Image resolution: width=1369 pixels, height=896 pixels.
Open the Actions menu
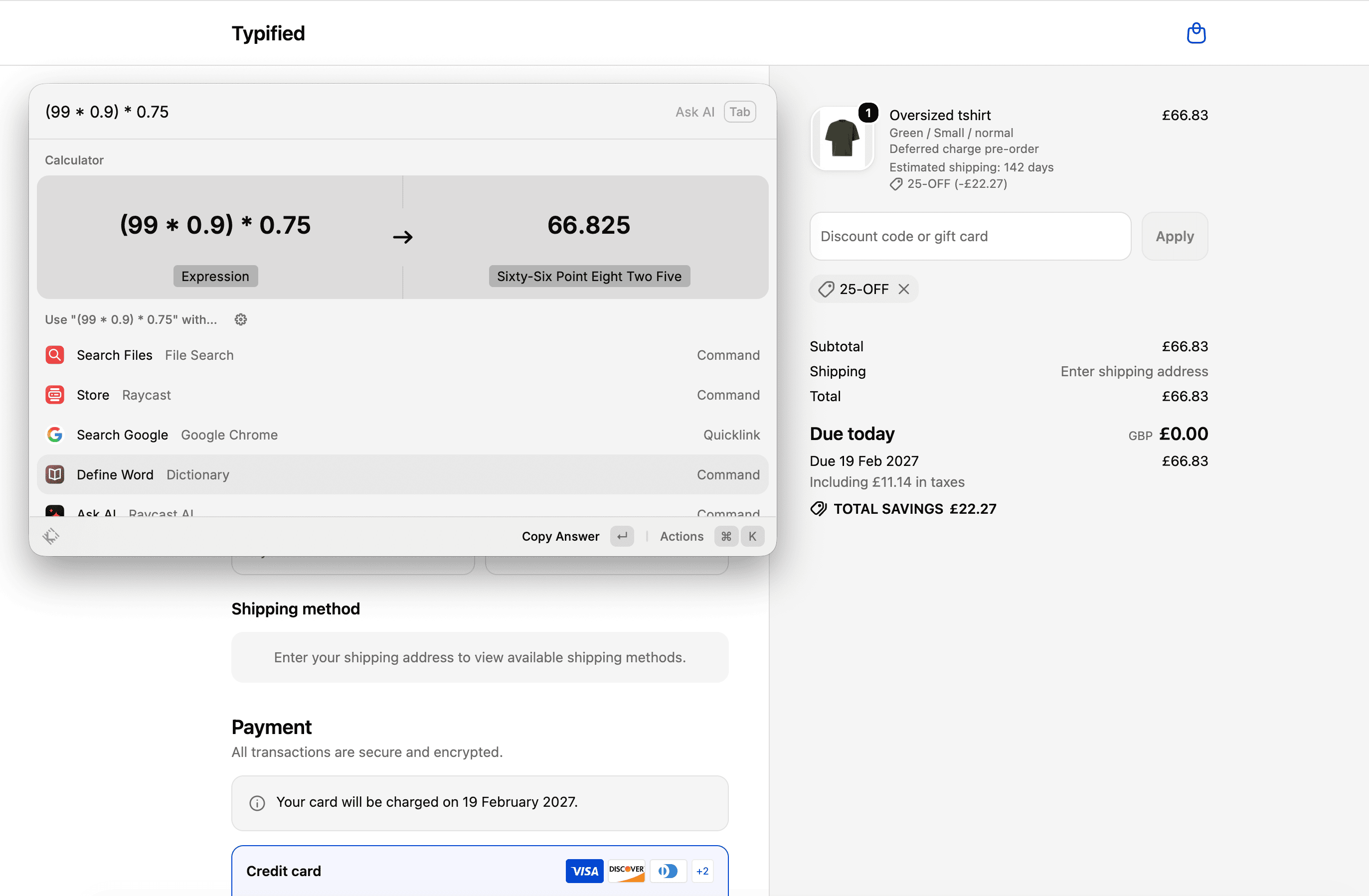[682, 536]
